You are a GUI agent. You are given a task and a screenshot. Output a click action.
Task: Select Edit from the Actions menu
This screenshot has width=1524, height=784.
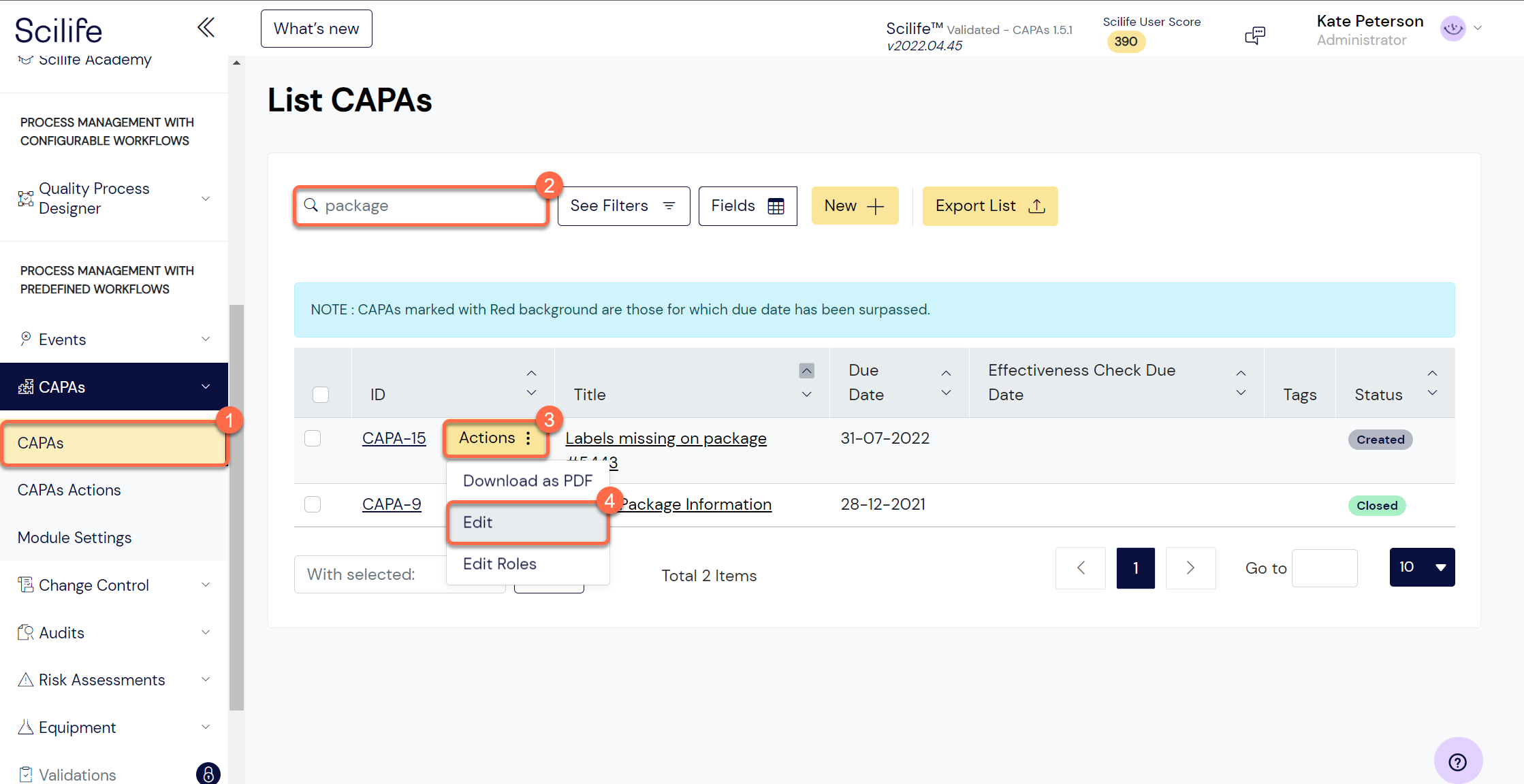[527, 523]
